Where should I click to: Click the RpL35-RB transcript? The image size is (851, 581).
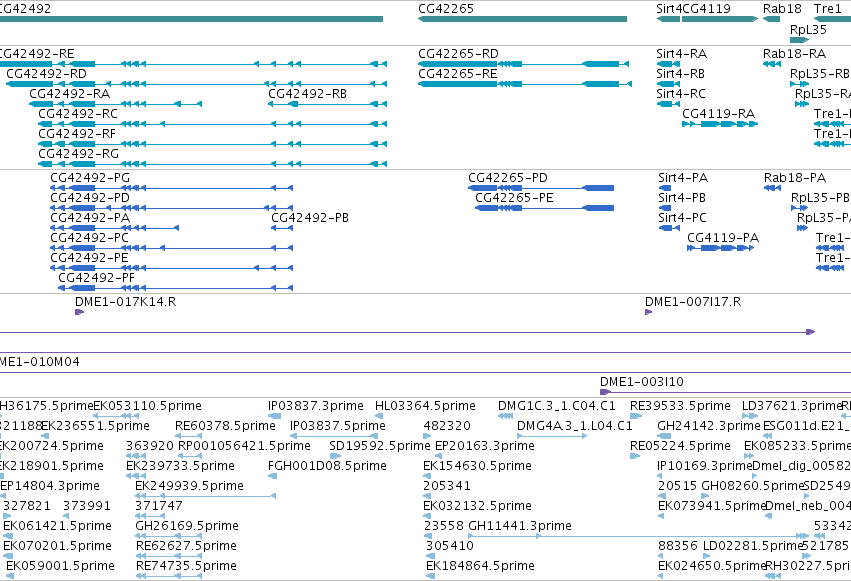coord(799,84)
